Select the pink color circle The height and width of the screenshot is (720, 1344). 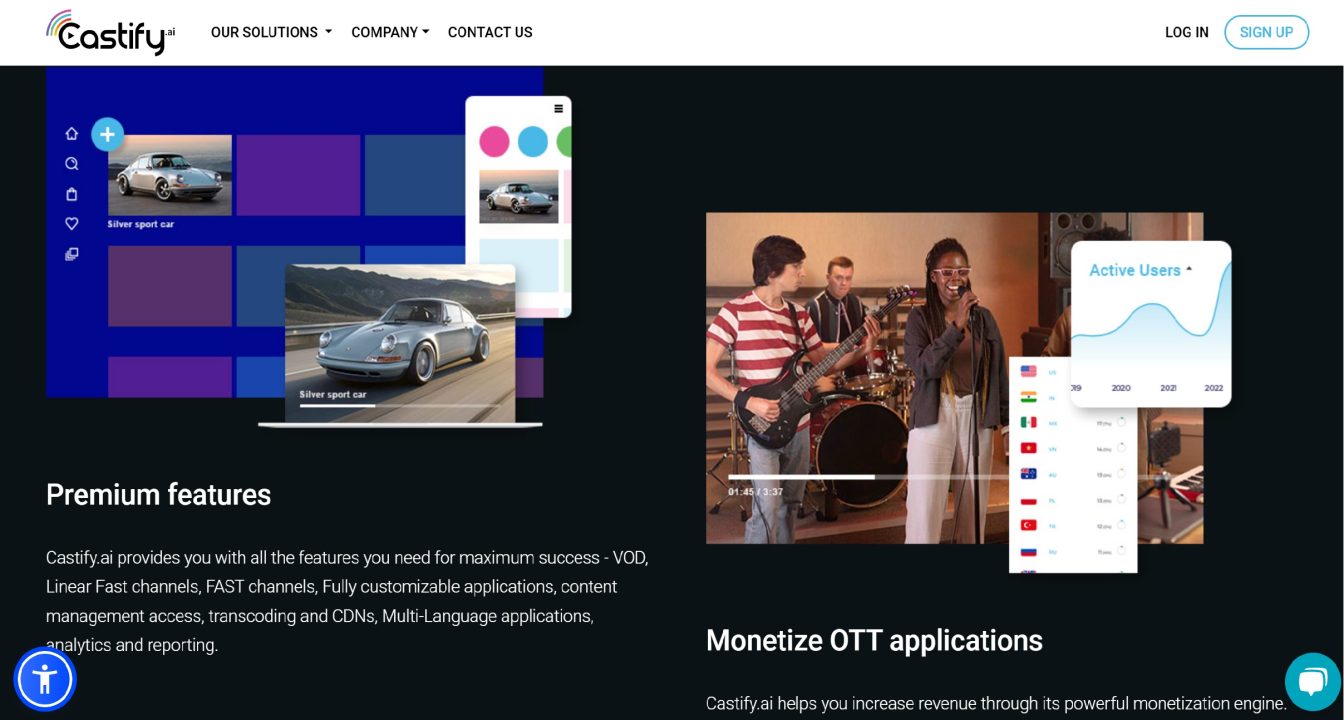494,142
